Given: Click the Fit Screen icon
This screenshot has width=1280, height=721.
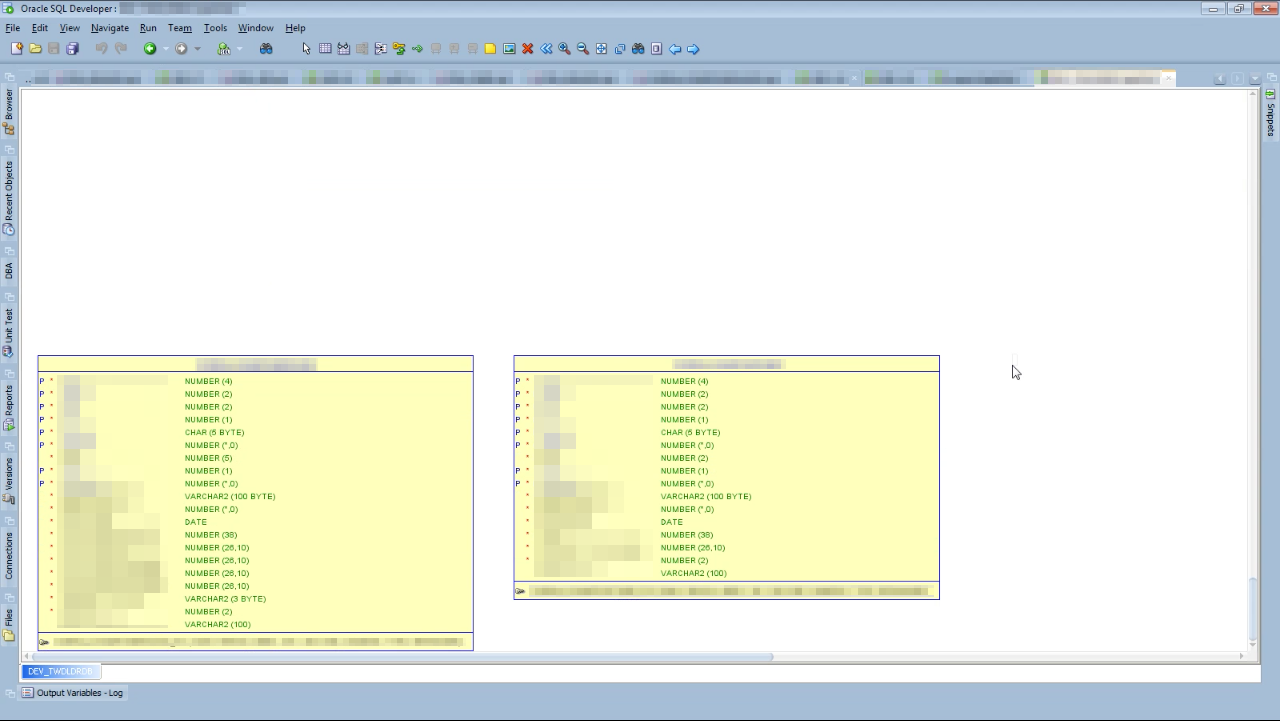Looking at the screenshot, I should (601, 48).
